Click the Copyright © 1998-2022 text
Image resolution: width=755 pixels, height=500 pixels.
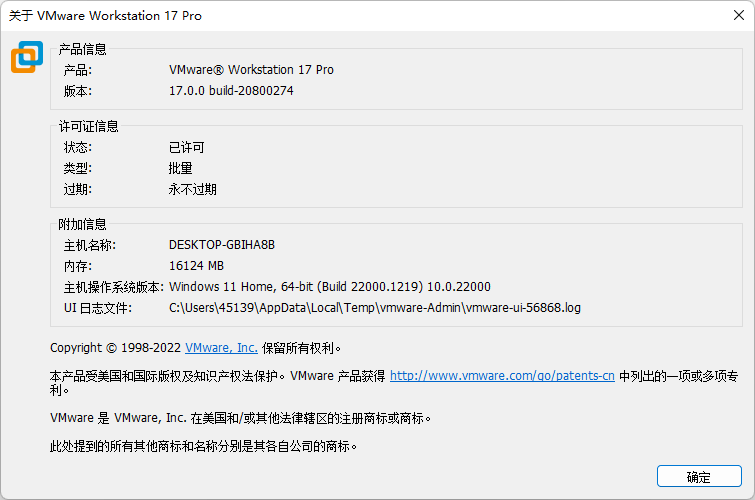[116, 348]
